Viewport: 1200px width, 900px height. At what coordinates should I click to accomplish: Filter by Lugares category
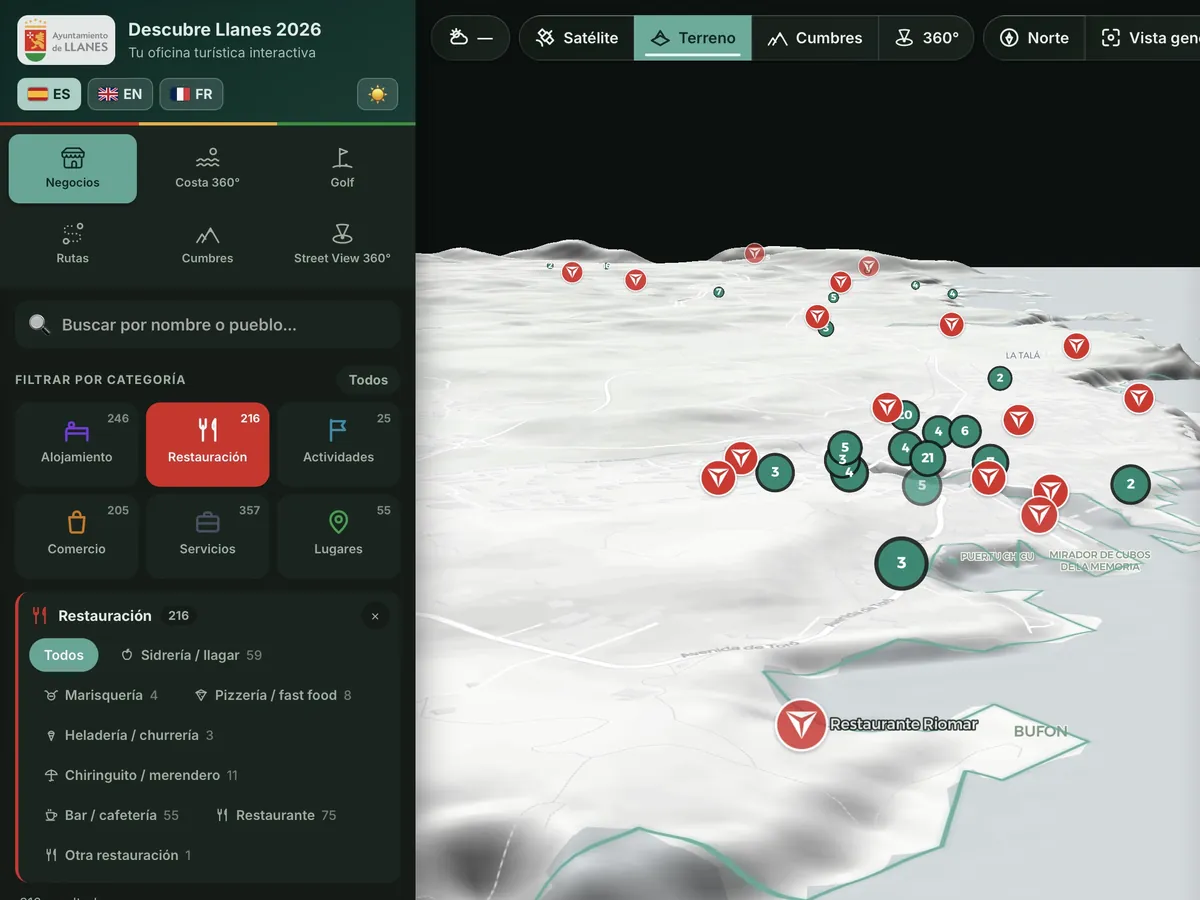pos(338,536)
